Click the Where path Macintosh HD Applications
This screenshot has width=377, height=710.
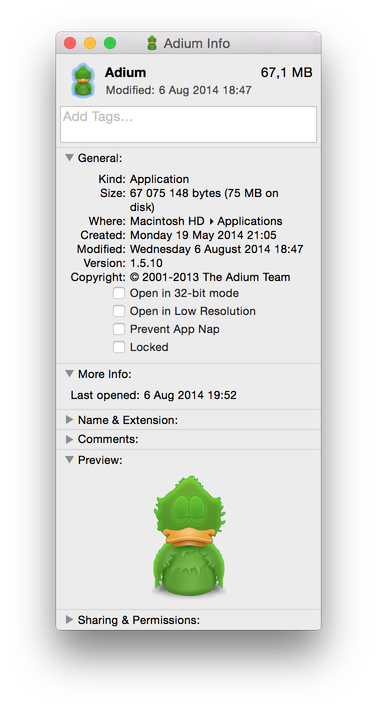click(x=206, y=221)
